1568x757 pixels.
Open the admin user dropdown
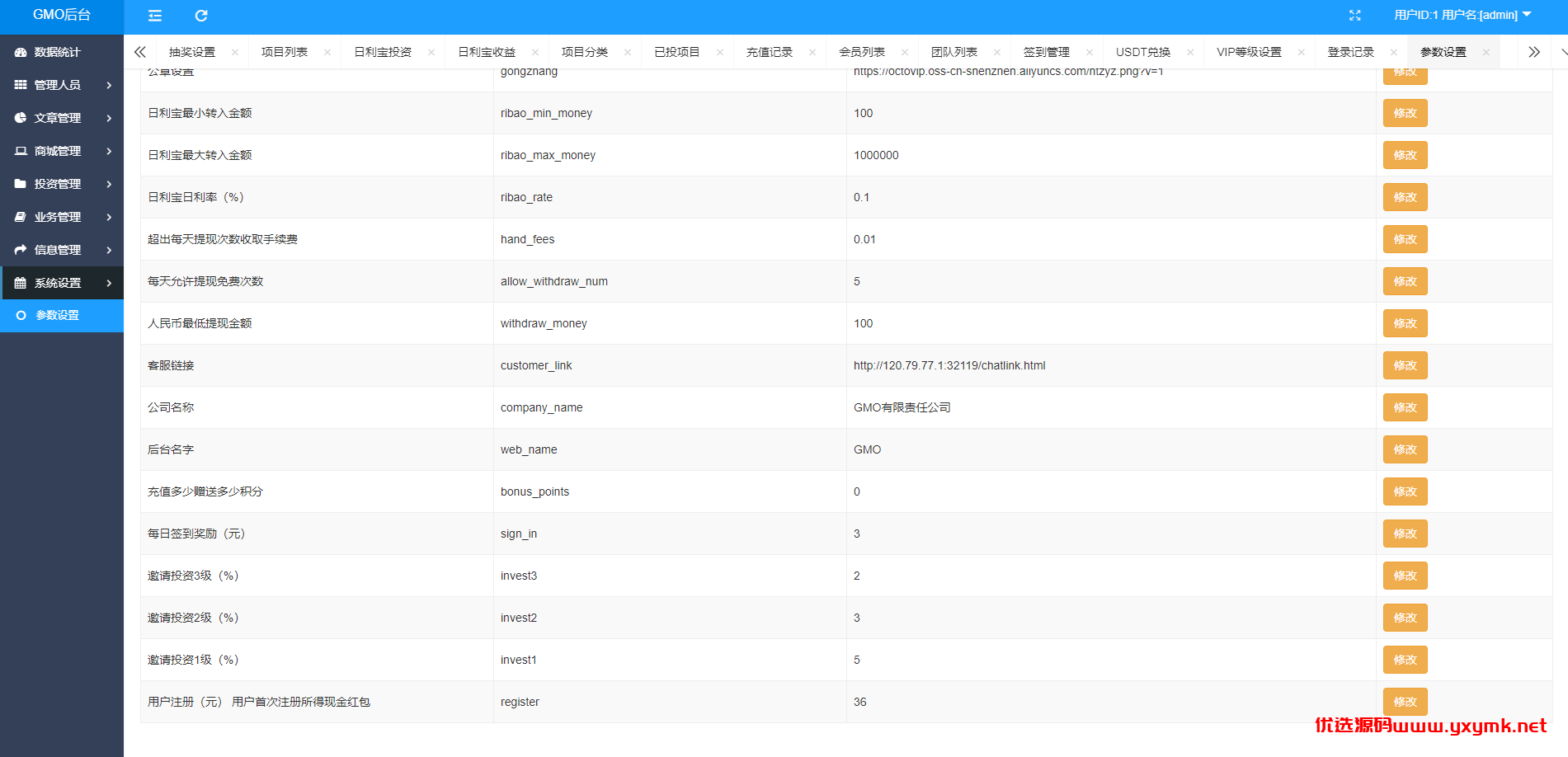(x=1462, y=15)
